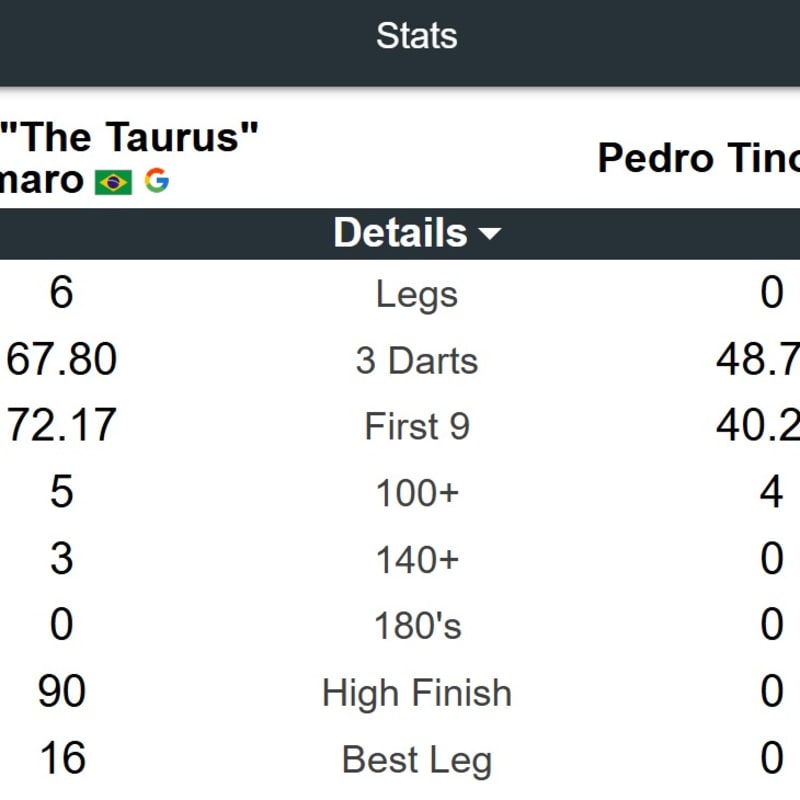Click the 100+ row label
The height and width of the screenshot is (800, 800).
(417, 493)
